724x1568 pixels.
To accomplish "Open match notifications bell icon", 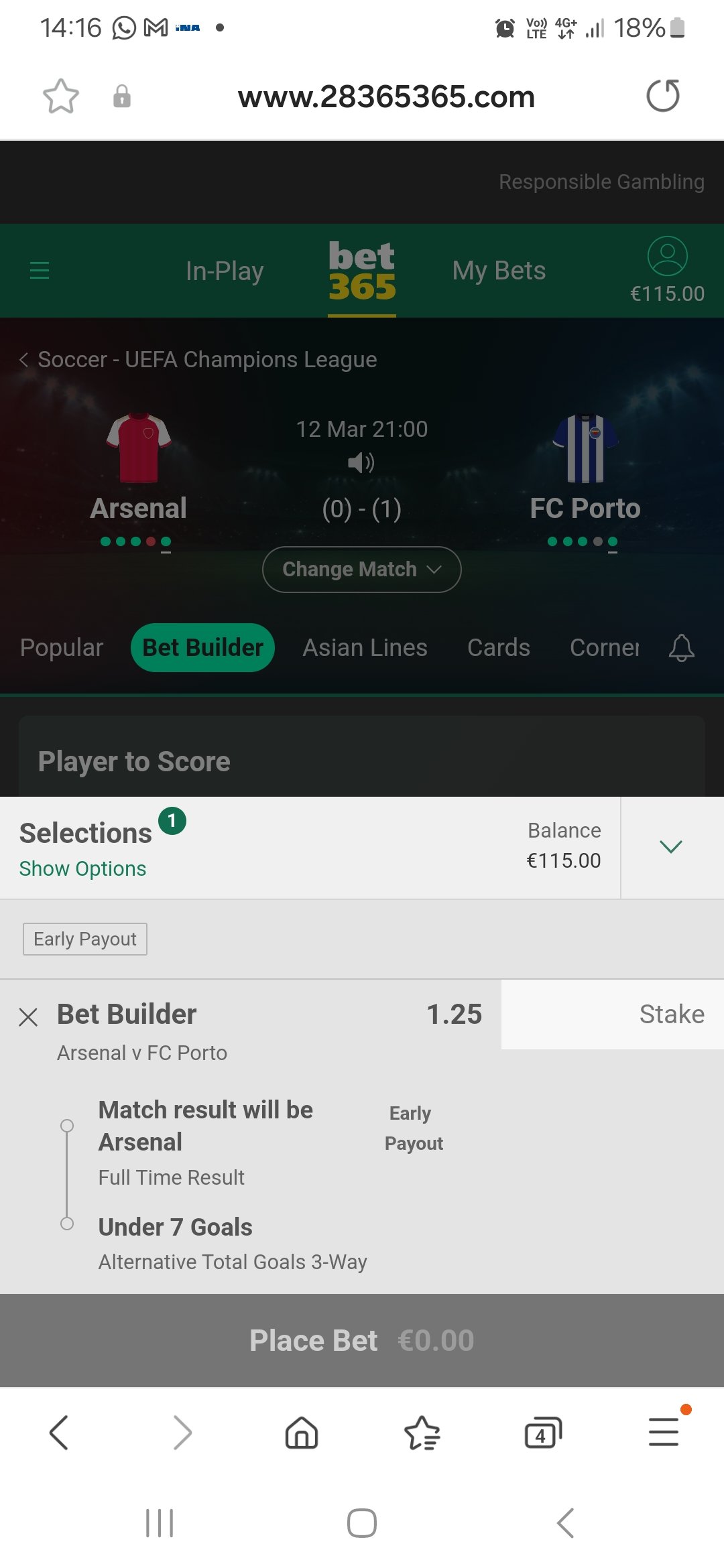I will coord(681,647).
